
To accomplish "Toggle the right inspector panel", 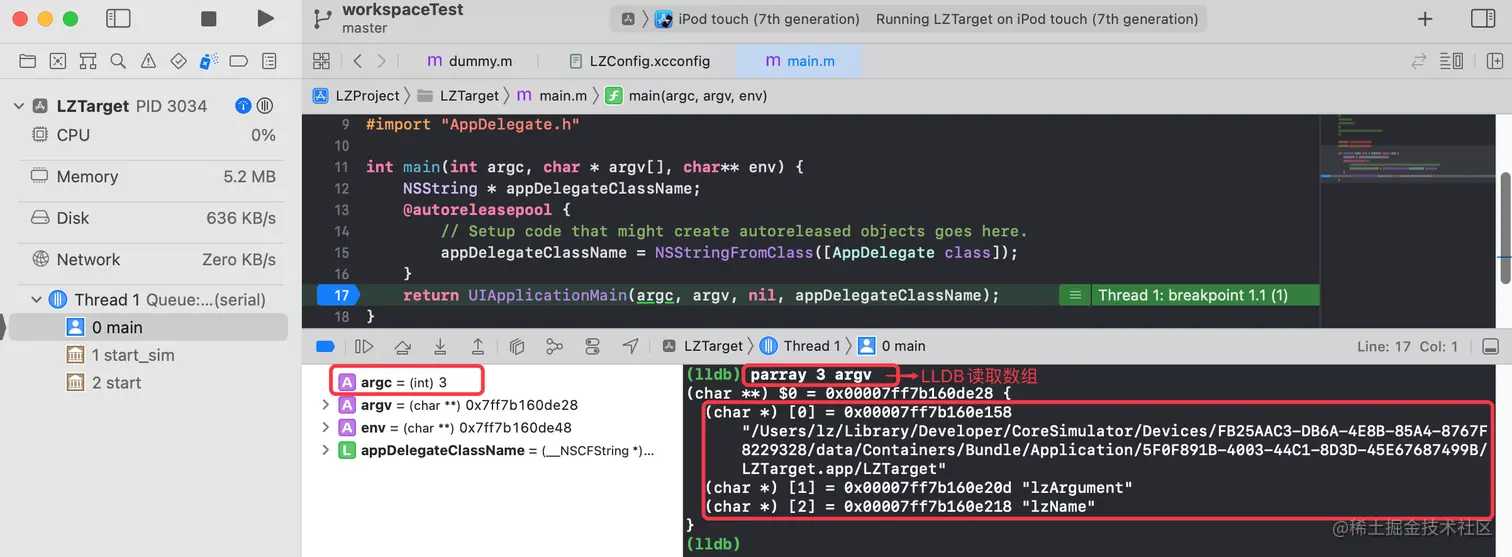I will click(1484, 18).
